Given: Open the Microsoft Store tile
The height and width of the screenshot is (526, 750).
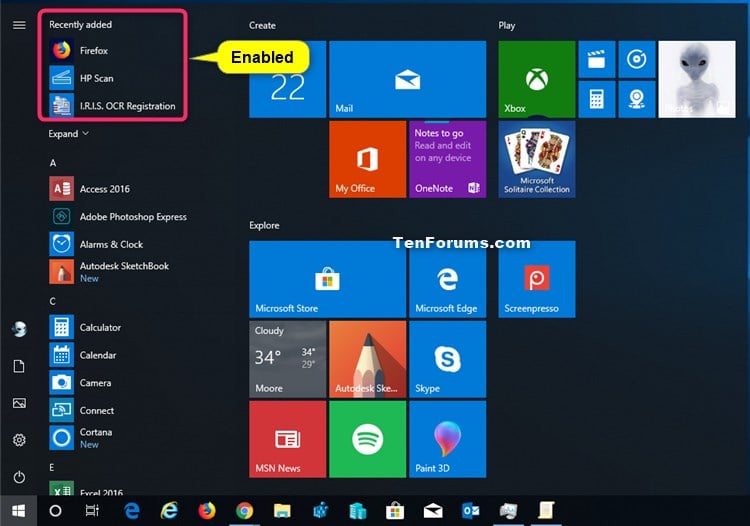Looking at the screenshot, I should [328, 279].
